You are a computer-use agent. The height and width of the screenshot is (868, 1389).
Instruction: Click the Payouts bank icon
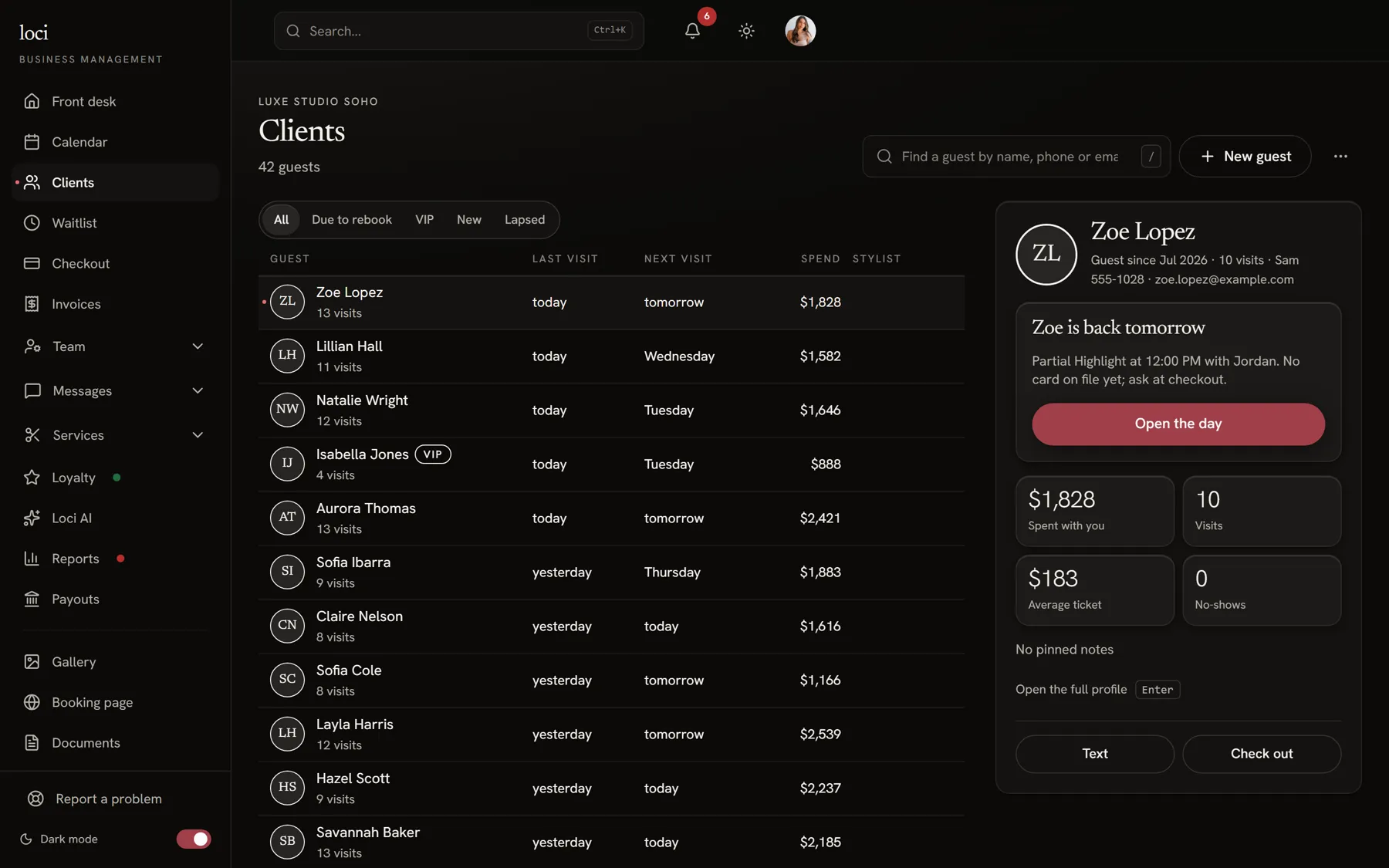tap(32, 599)
